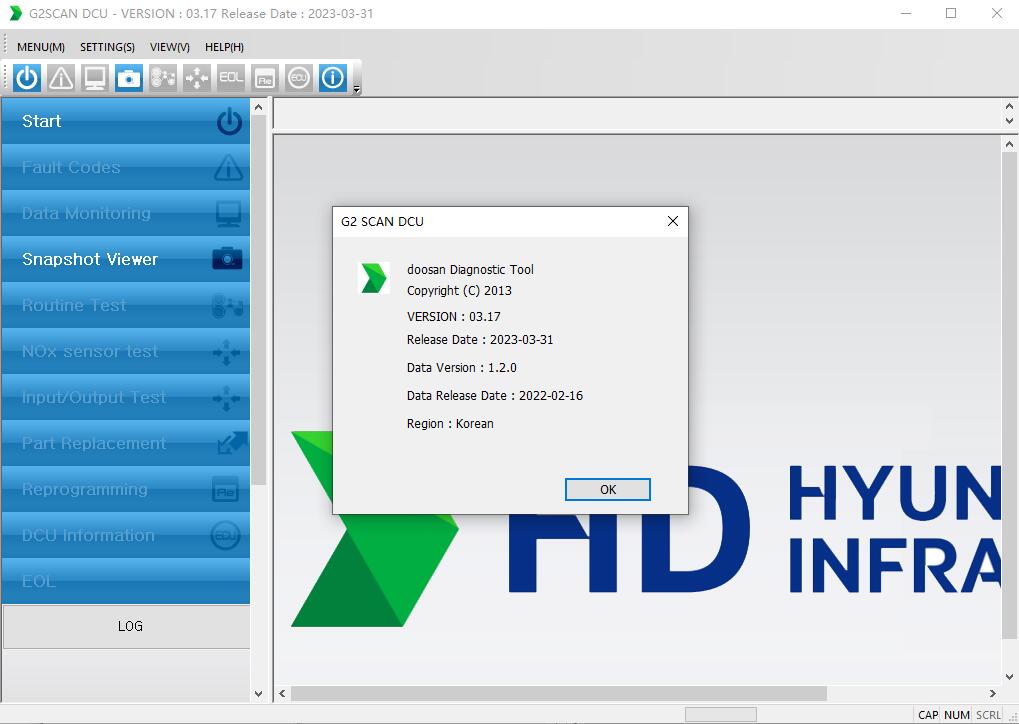Select Routine Test in the sidebar
Screen dimensions: 1019x724
pyautogui.click(x=125, y=305)
